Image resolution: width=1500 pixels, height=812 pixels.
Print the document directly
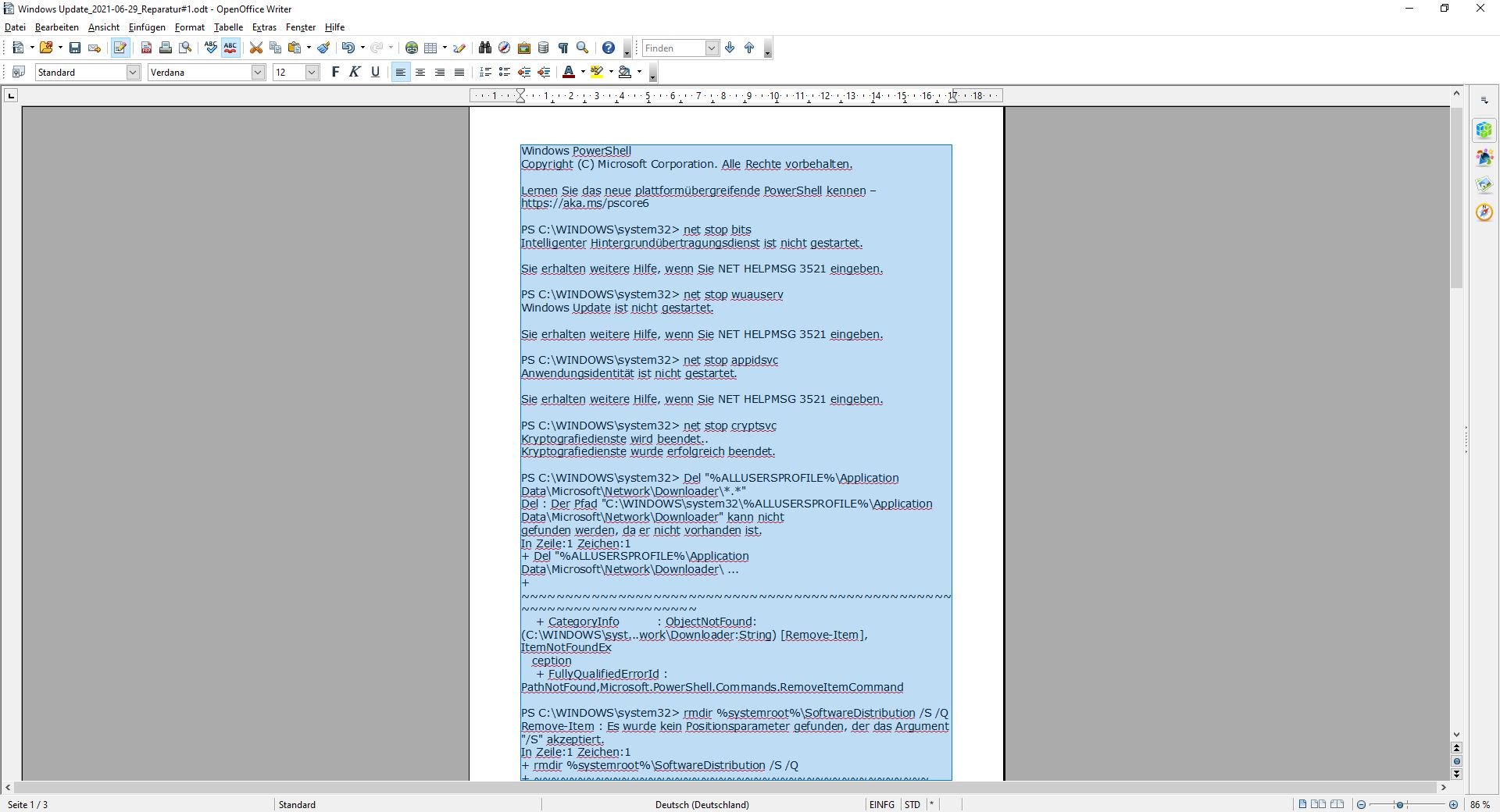point(166,48)
